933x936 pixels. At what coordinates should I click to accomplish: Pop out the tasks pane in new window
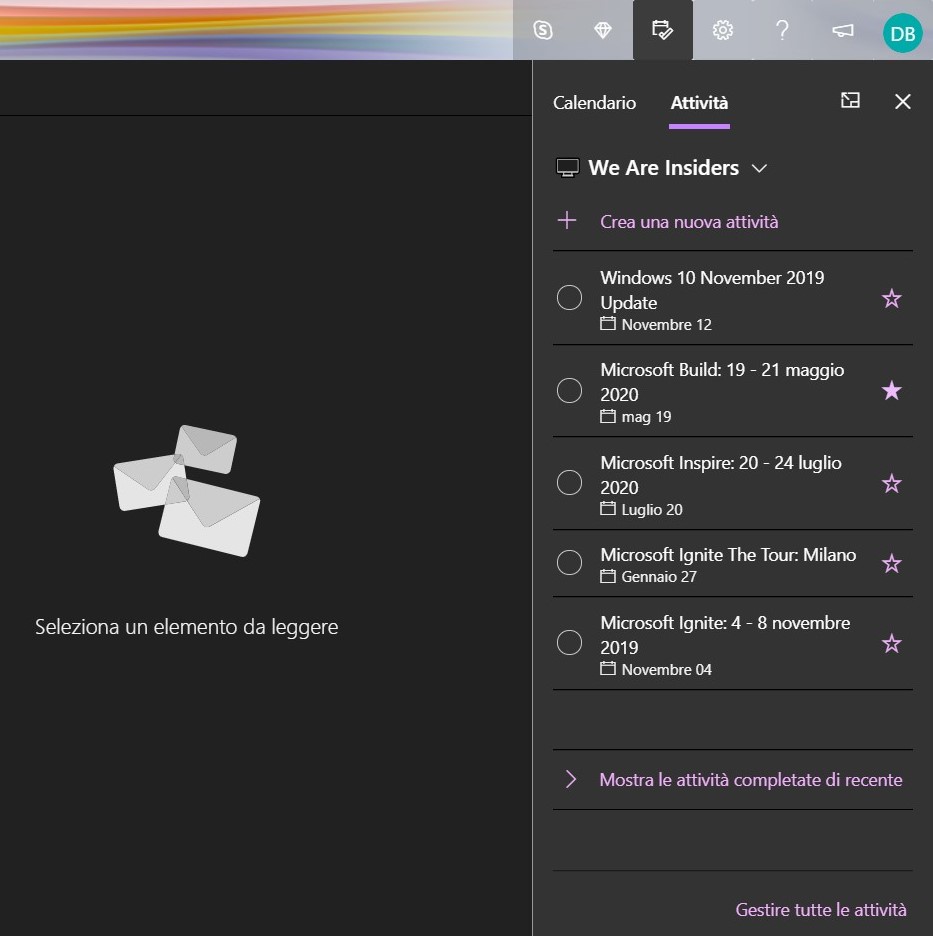[850, 100]
